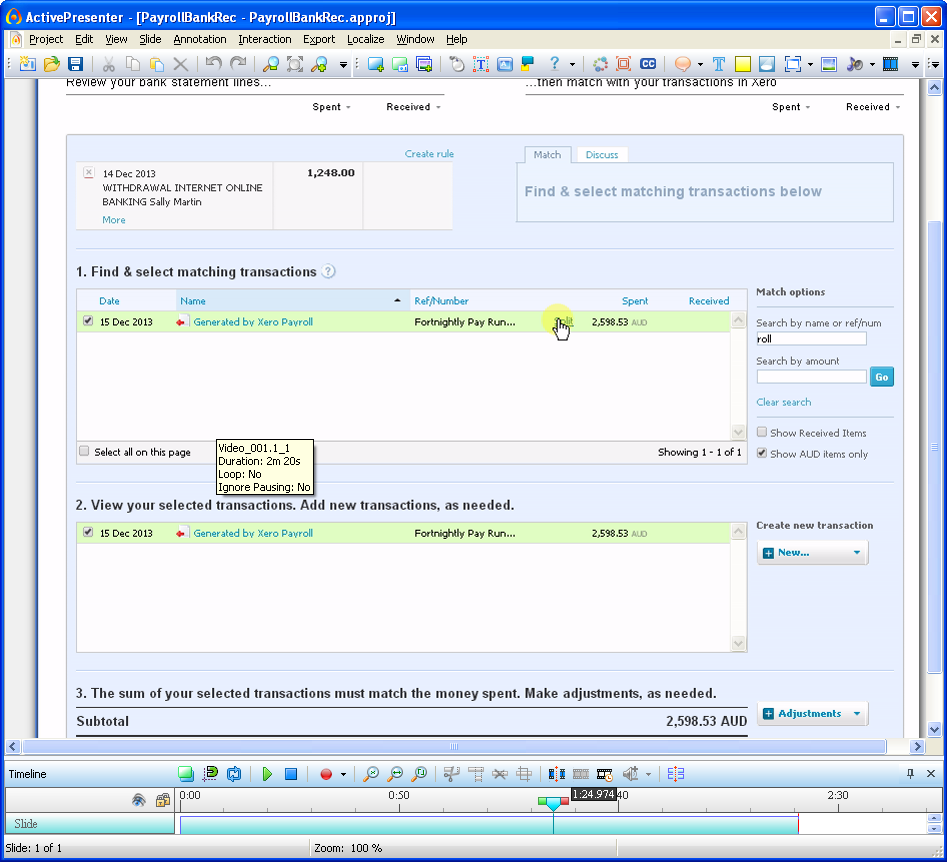
Task: Uncheck Show AUD items only
Action: (x=762, y=454)
